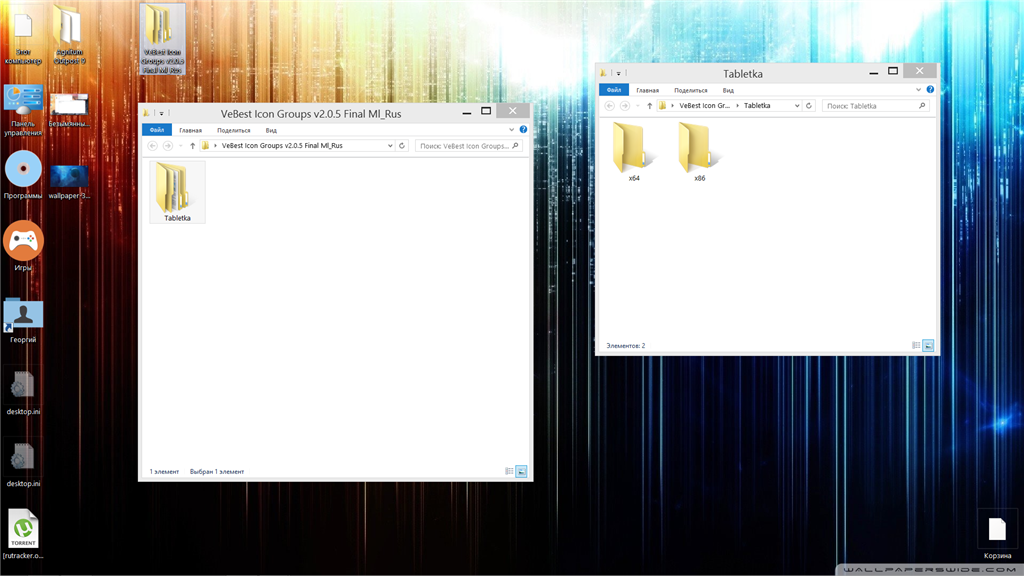Image resolution: width=1024 pixels, height=576 pixels.
Task: Click 'Элементов: 2' status text in Tabletka
Action: tap(626, 345)
